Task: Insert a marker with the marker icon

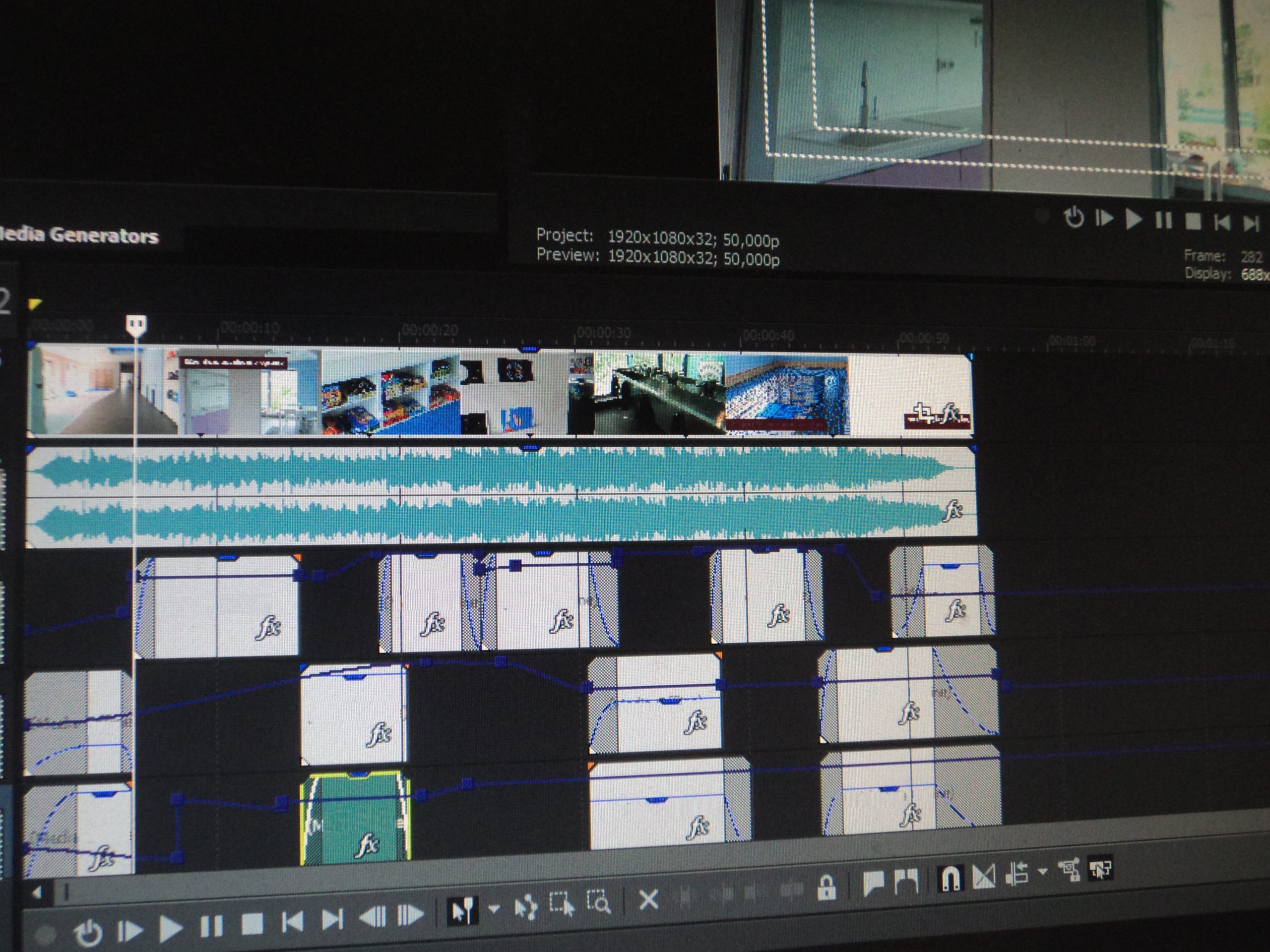Action: [x=874, y=884]
